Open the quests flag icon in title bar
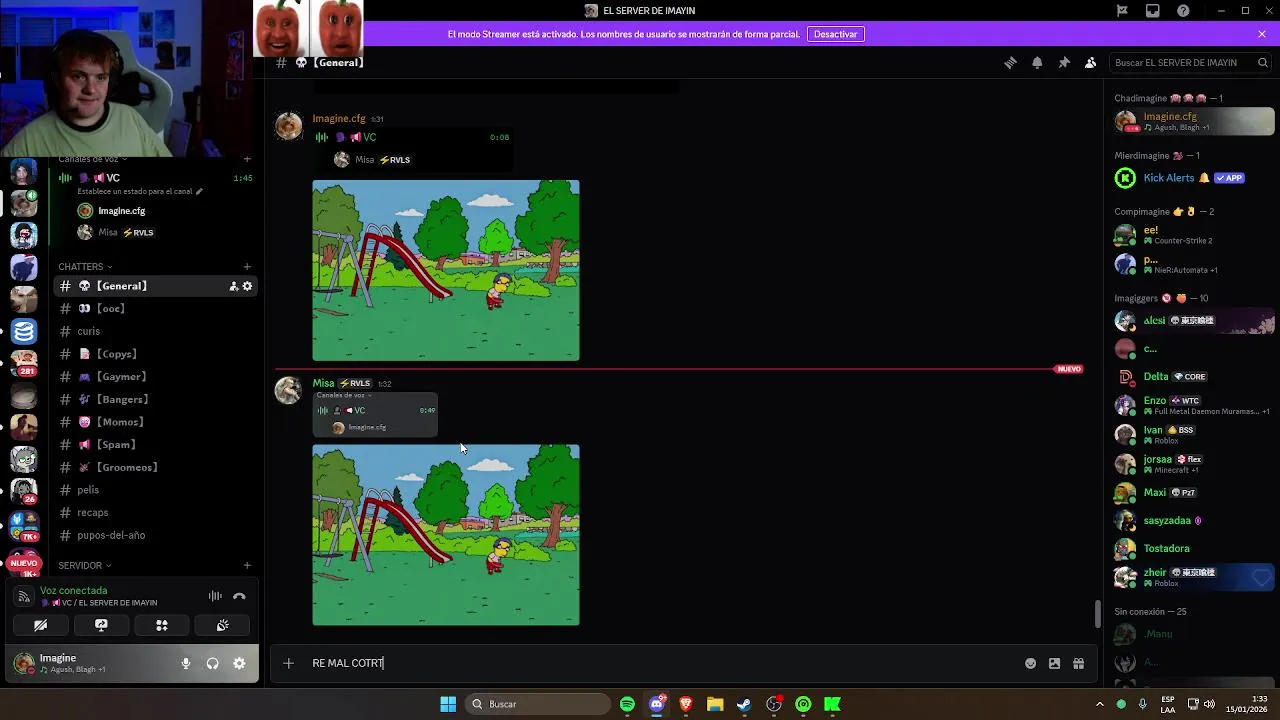This screenshot has width=1280, height=720. 1122,10
